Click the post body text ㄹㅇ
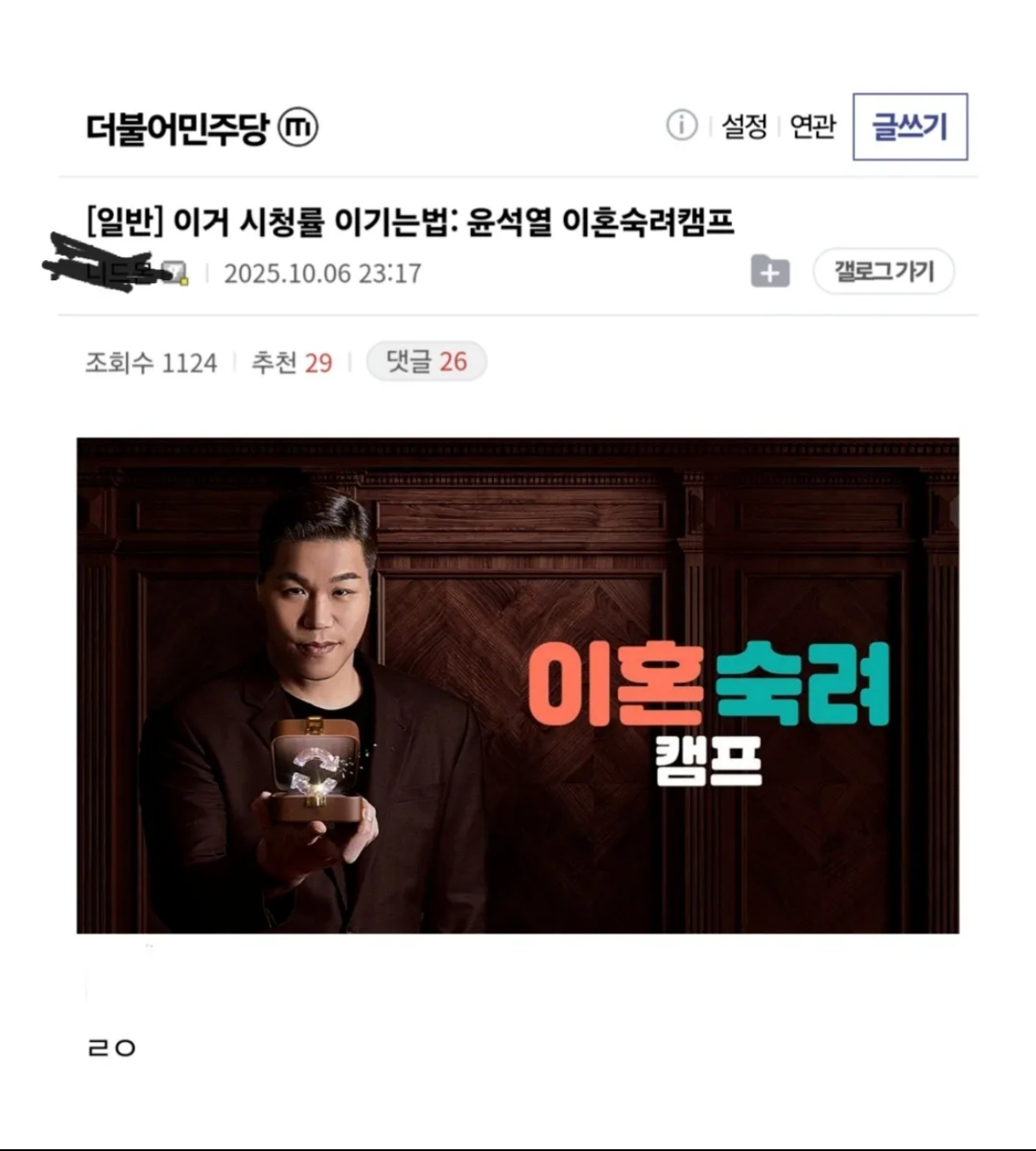1036x1151 pixels. [x=112, y=1047]
